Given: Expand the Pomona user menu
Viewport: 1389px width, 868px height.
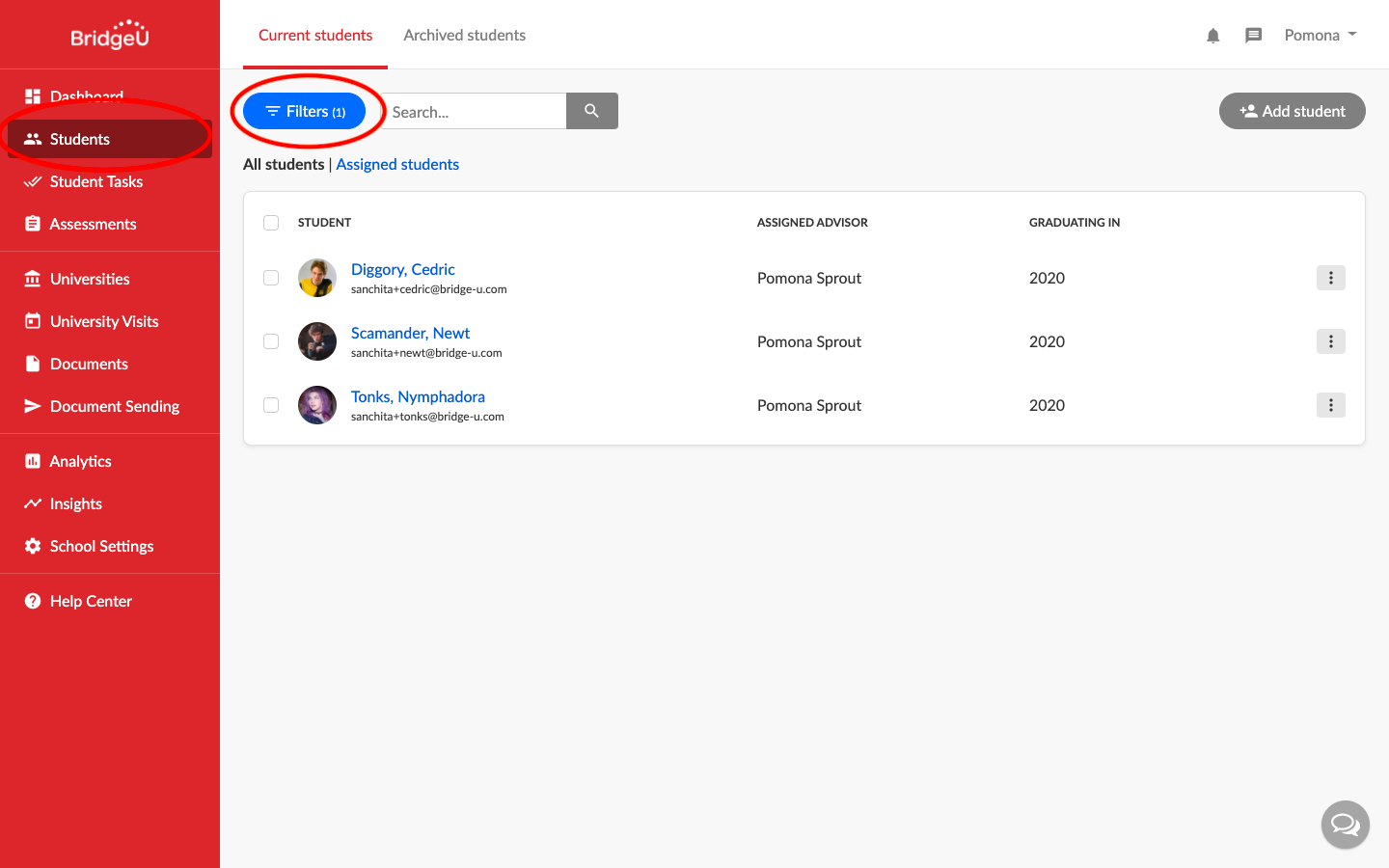Looking at the screenshot, I should (1321, 35).
